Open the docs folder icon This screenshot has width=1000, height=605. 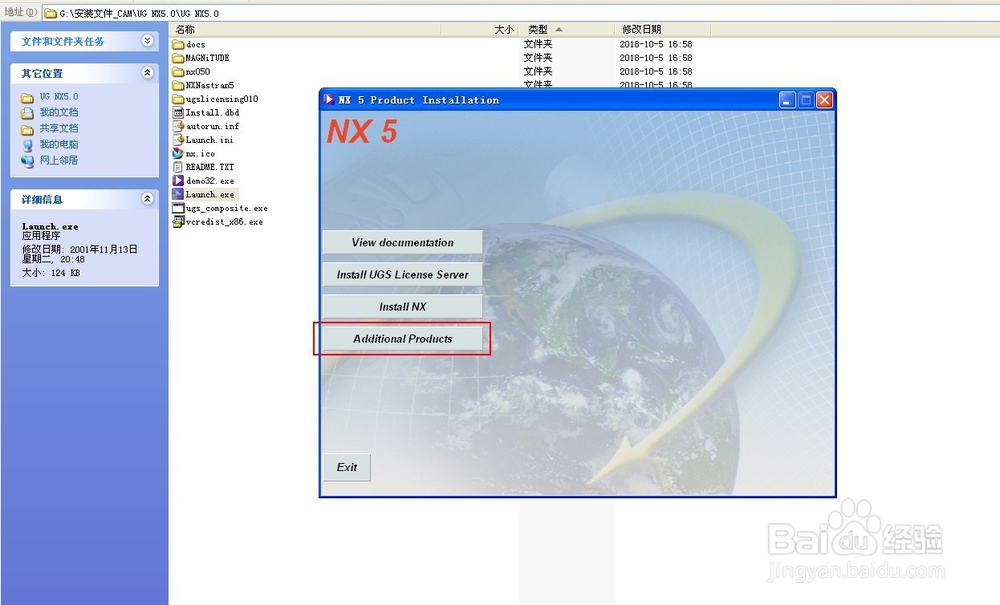click(178, 45)
